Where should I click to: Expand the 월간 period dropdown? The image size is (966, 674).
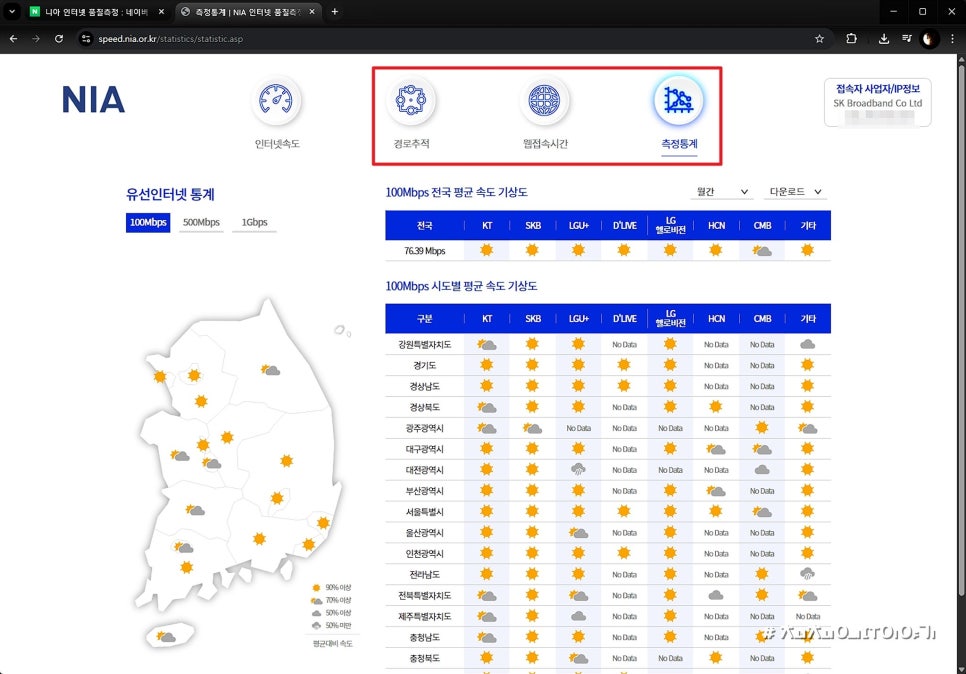coord(721,192)
